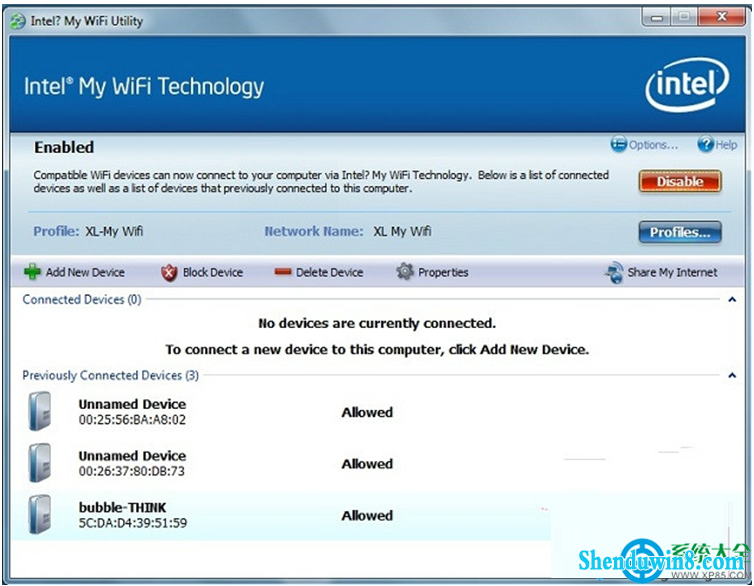Click the Block Device shield icon
This screenshot has height=586, width=754.
[x=169, y=273]
